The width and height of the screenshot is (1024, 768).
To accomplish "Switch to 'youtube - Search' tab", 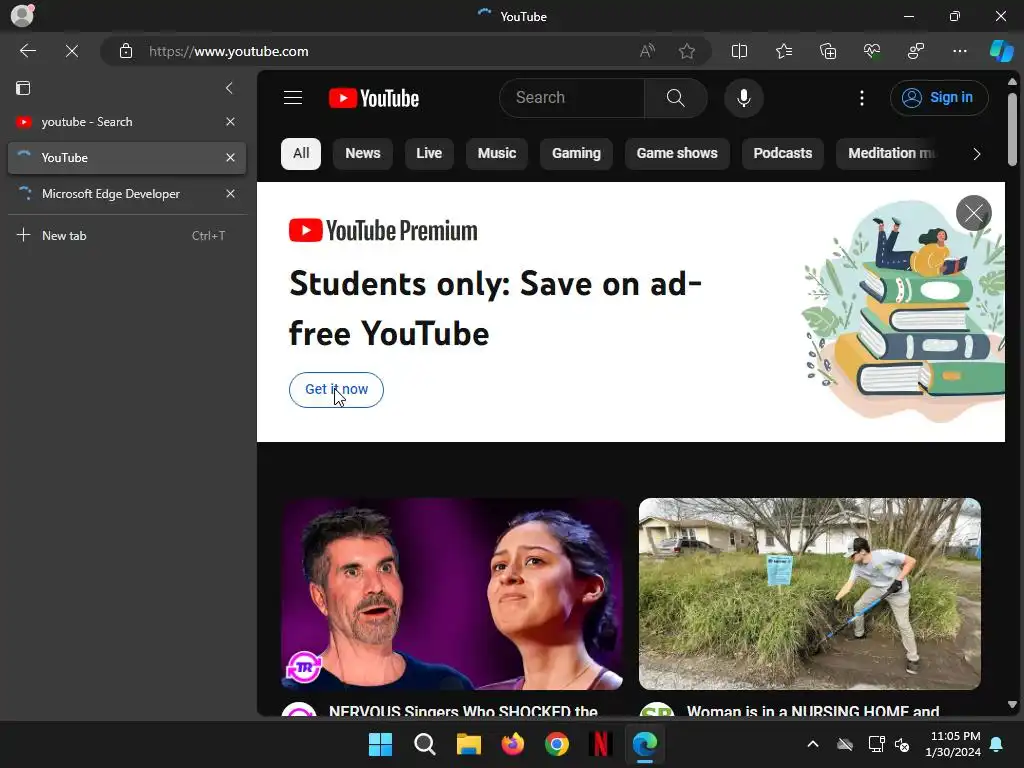I will (127, 122).
